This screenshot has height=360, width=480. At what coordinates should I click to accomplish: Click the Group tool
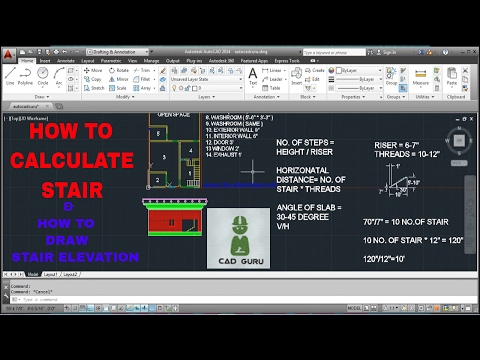click(391, 76)
